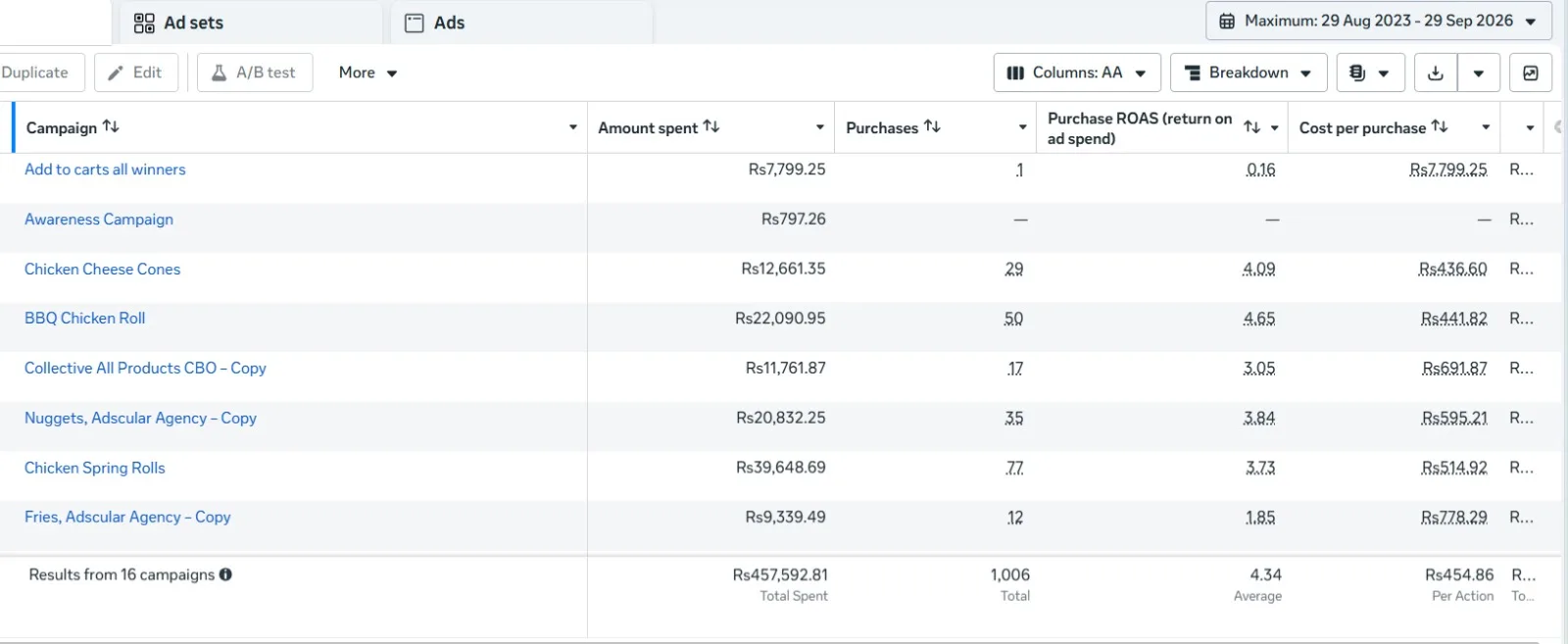Image resolution: width=1568 pixels, height=644 pixels.
Task: Open the Breakdown dropdown
Action: click(x=1249, y=73)
